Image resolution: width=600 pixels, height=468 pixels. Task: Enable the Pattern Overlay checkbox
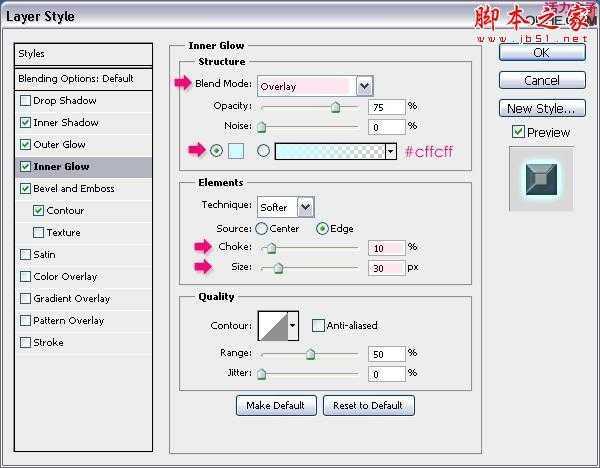[x=25, y=320]
